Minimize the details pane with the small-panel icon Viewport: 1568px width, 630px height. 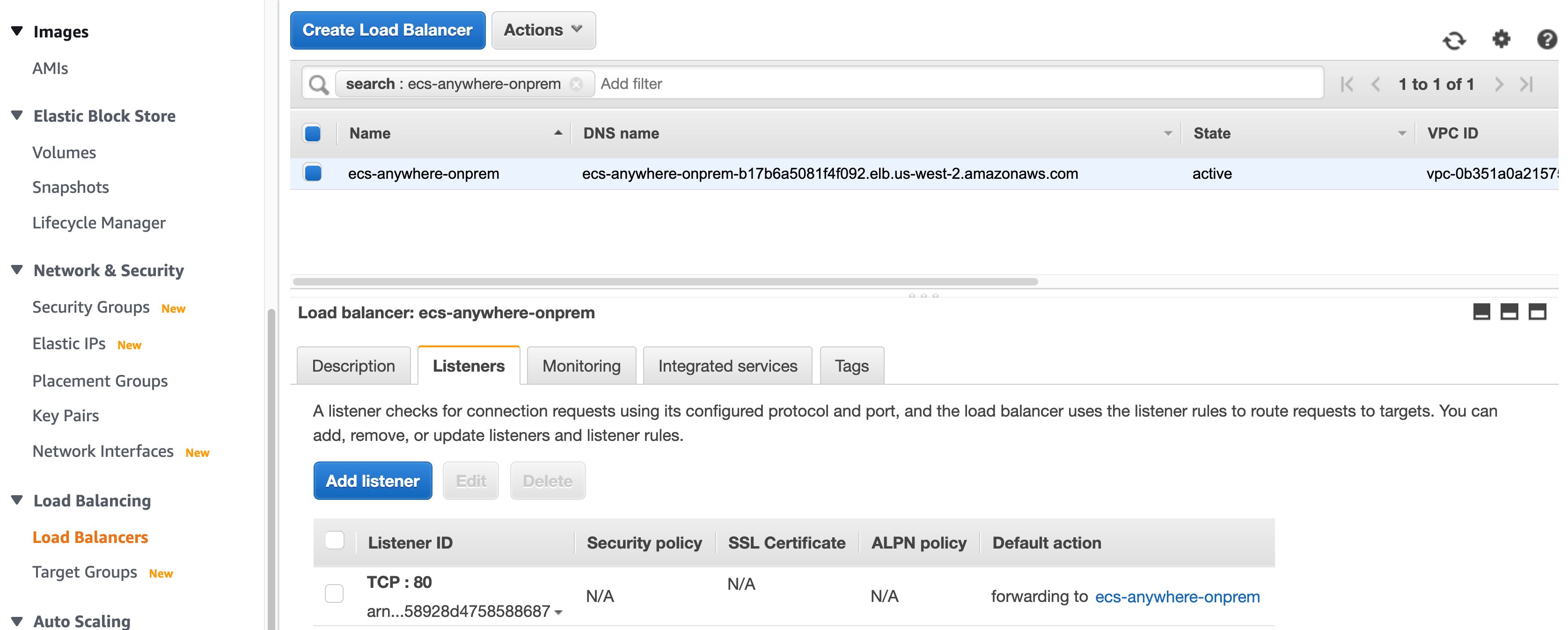1481,312
